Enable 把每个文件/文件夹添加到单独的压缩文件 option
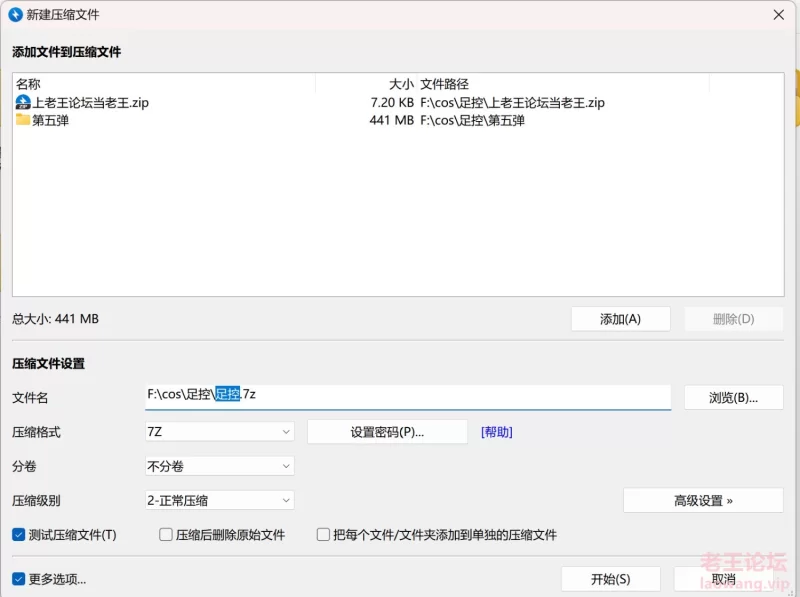800x597 pixels. 322,534
